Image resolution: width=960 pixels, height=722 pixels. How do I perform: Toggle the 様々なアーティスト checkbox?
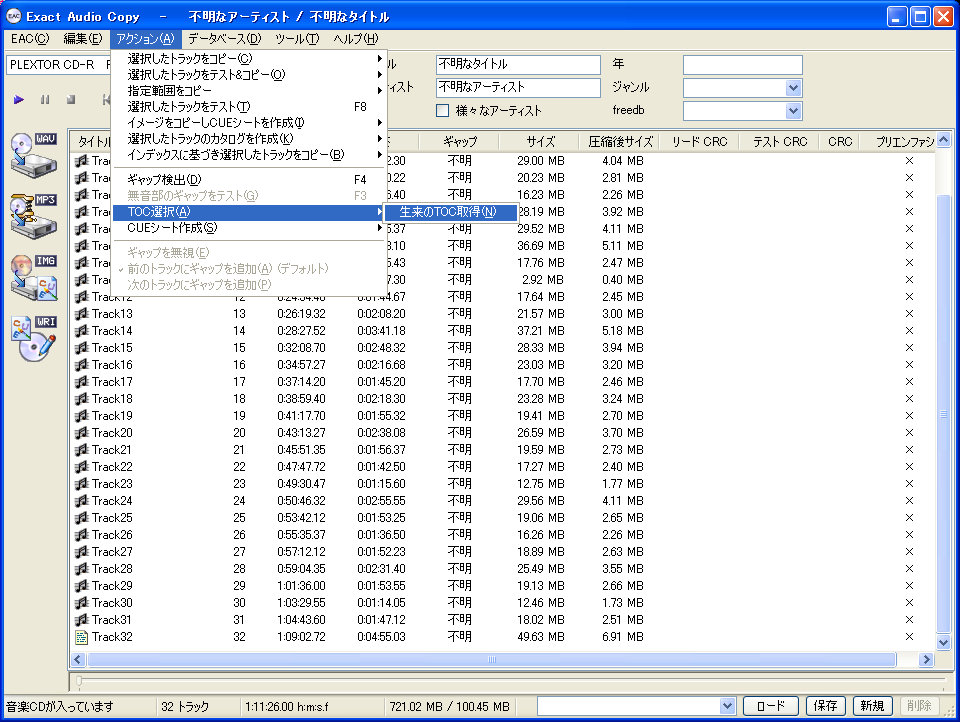pos(443,111)
